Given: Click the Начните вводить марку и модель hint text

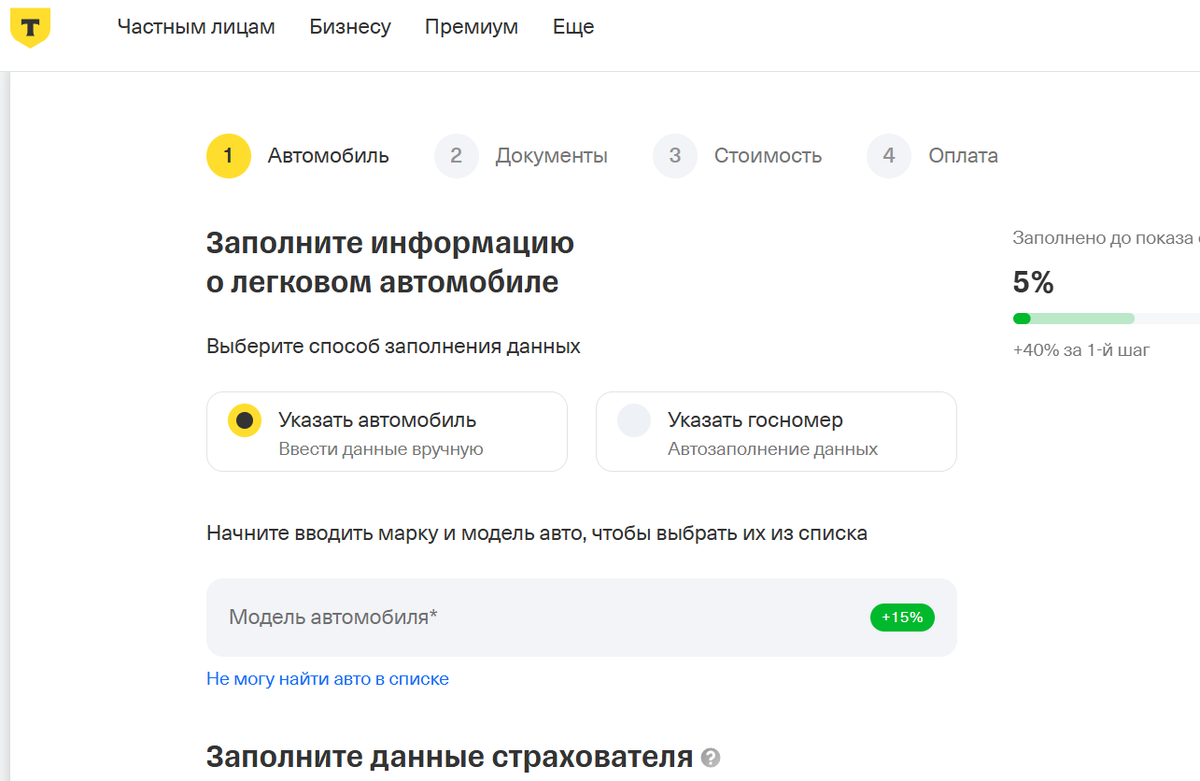Looking at the screenshot, I should point(537,533).
